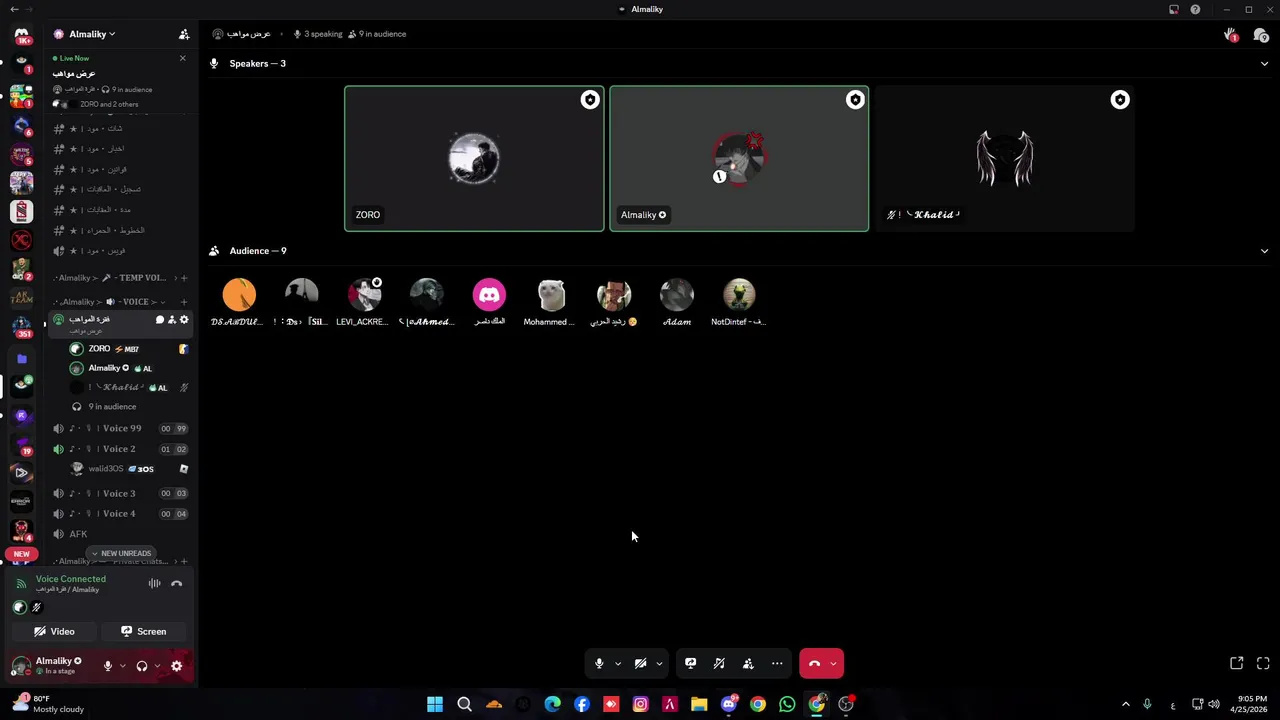1280x720 pixels.
Task: Select Almaliky speaker tile
Action: coord(739,159)
